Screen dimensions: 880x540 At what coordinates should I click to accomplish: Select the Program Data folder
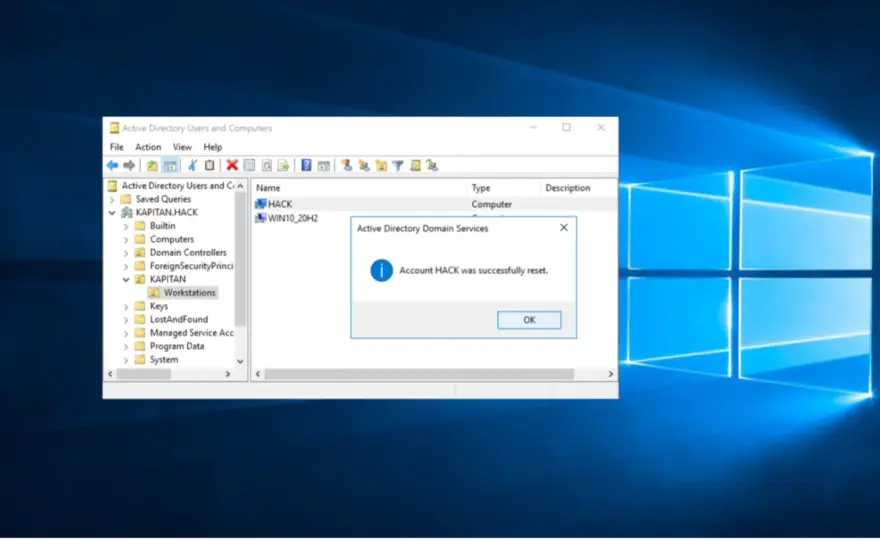(177, 346)
